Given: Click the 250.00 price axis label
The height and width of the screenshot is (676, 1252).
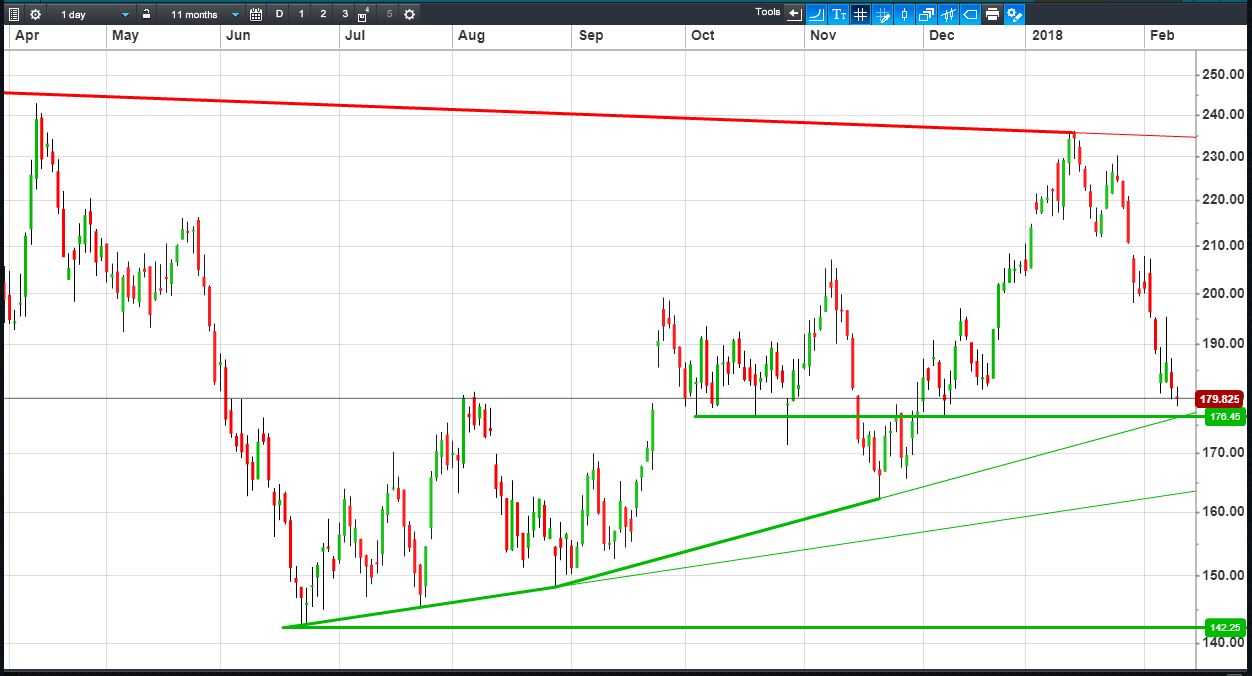Looking at the screenshot, I should [1222, 75].
